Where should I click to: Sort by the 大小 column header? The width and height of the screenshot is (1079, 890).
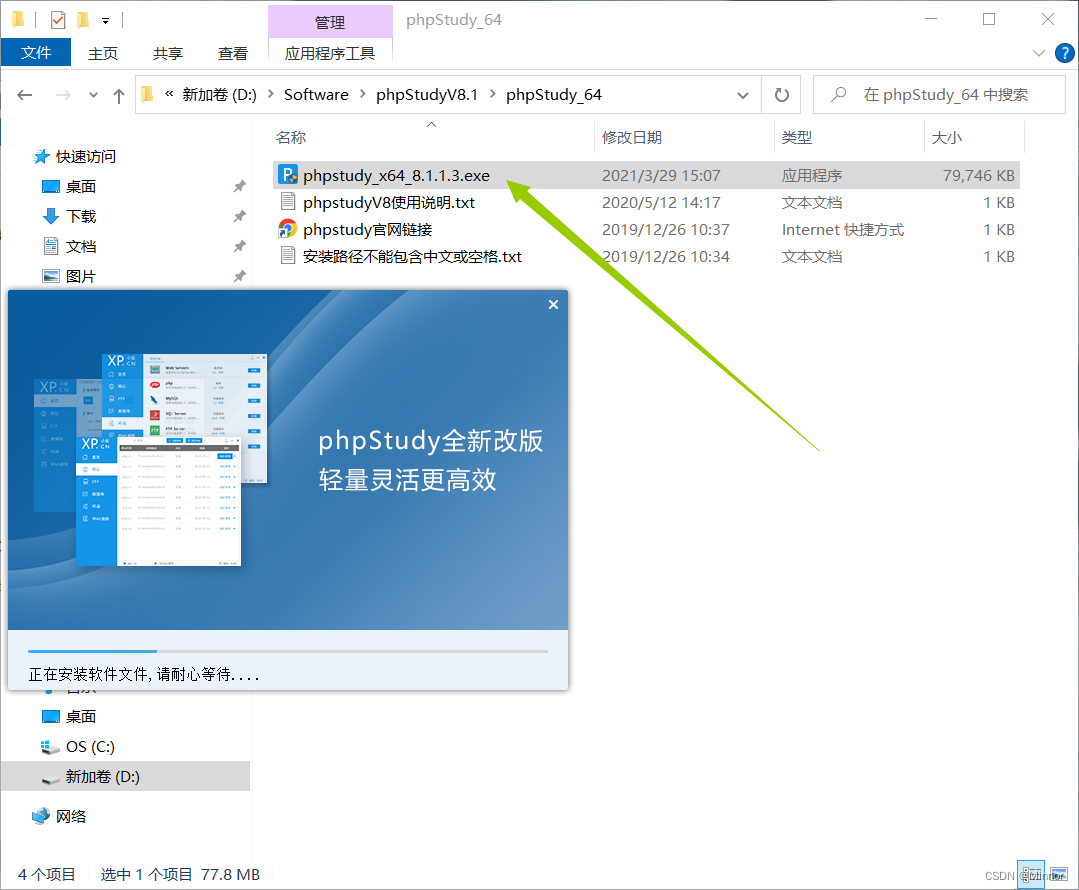946,138
